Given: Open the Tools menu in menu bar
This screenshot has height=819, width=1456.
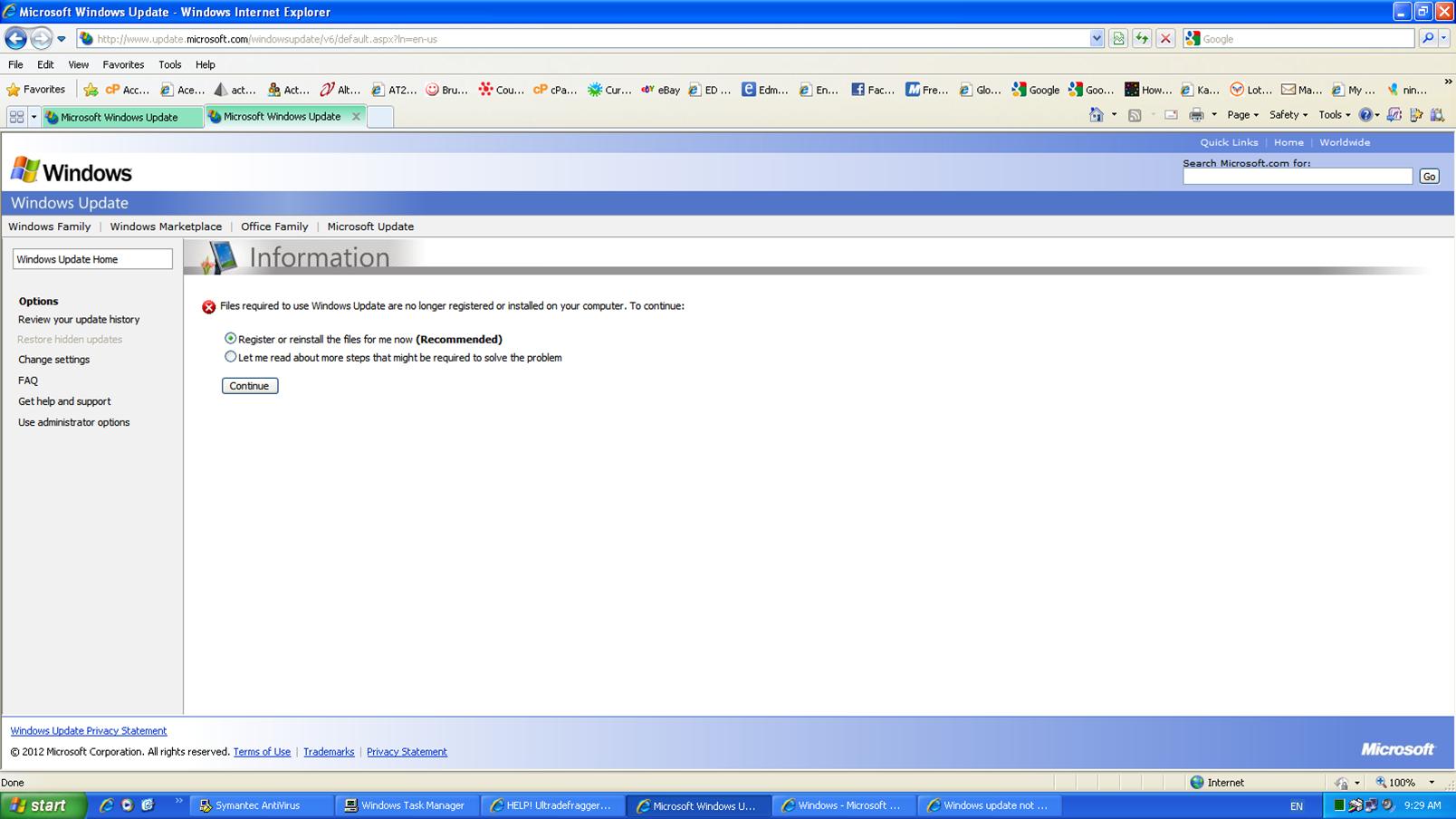Looking at the screenshot, I should coord(169,64).
